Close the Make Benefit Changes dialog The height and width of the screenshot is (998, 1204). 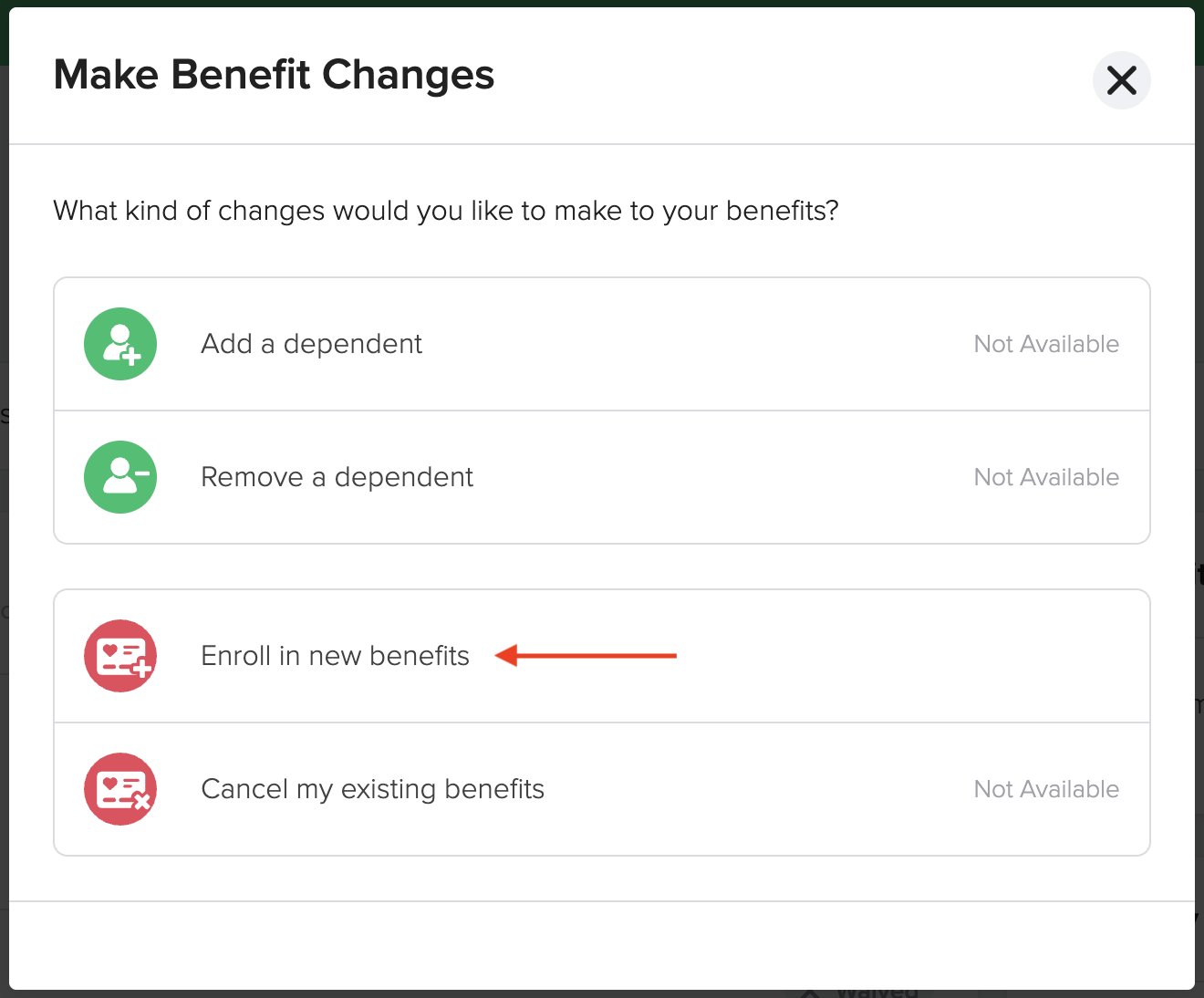tap(1121, 80)
